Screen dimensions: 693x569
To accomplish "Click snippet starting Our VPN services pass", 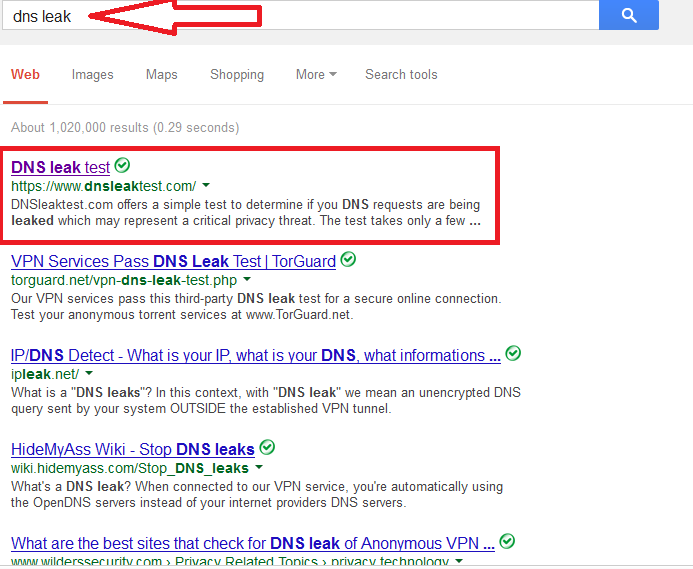I will (x=256, y=306).
